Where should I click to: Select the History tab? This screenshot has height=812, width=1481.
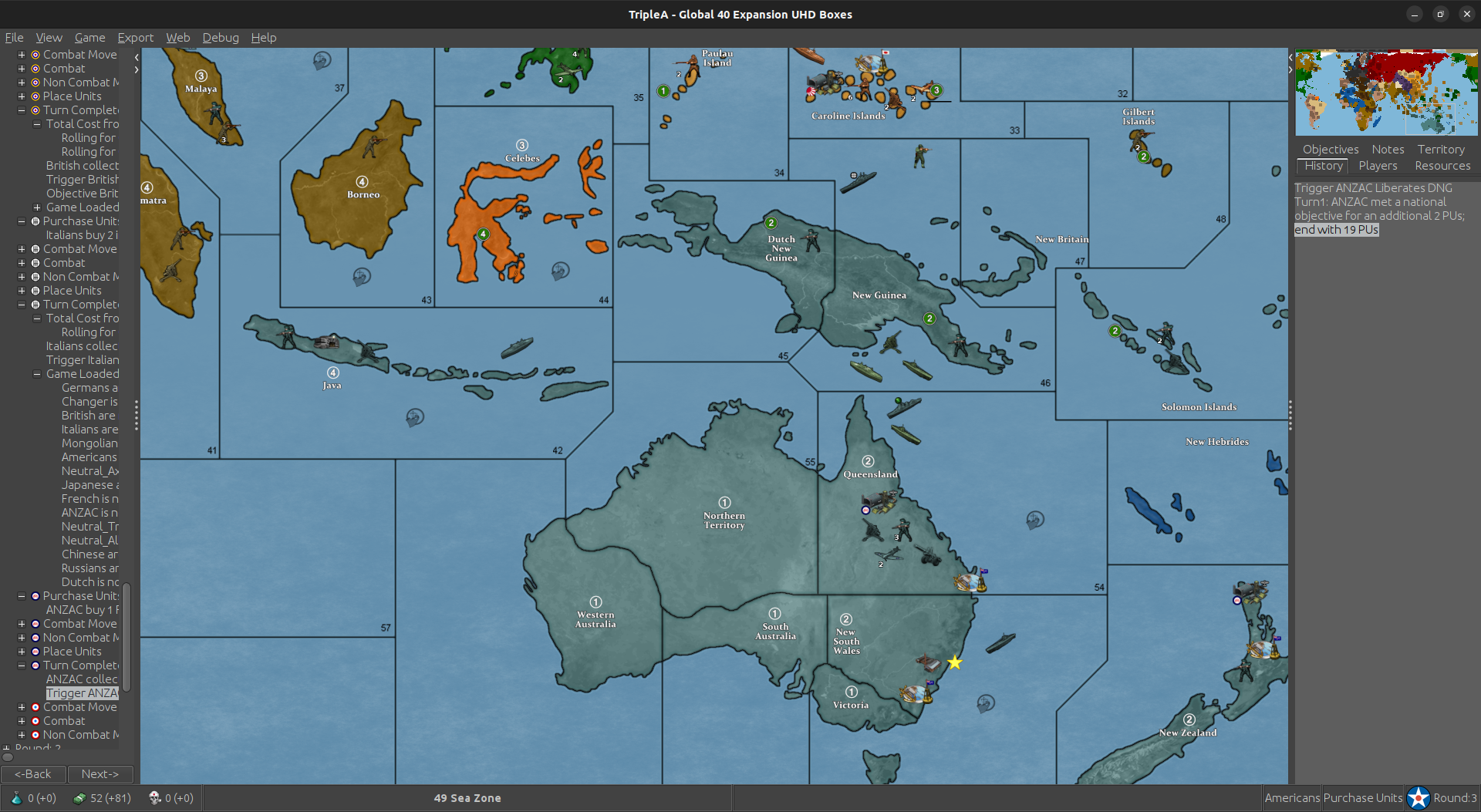(x=1323, y=165)
